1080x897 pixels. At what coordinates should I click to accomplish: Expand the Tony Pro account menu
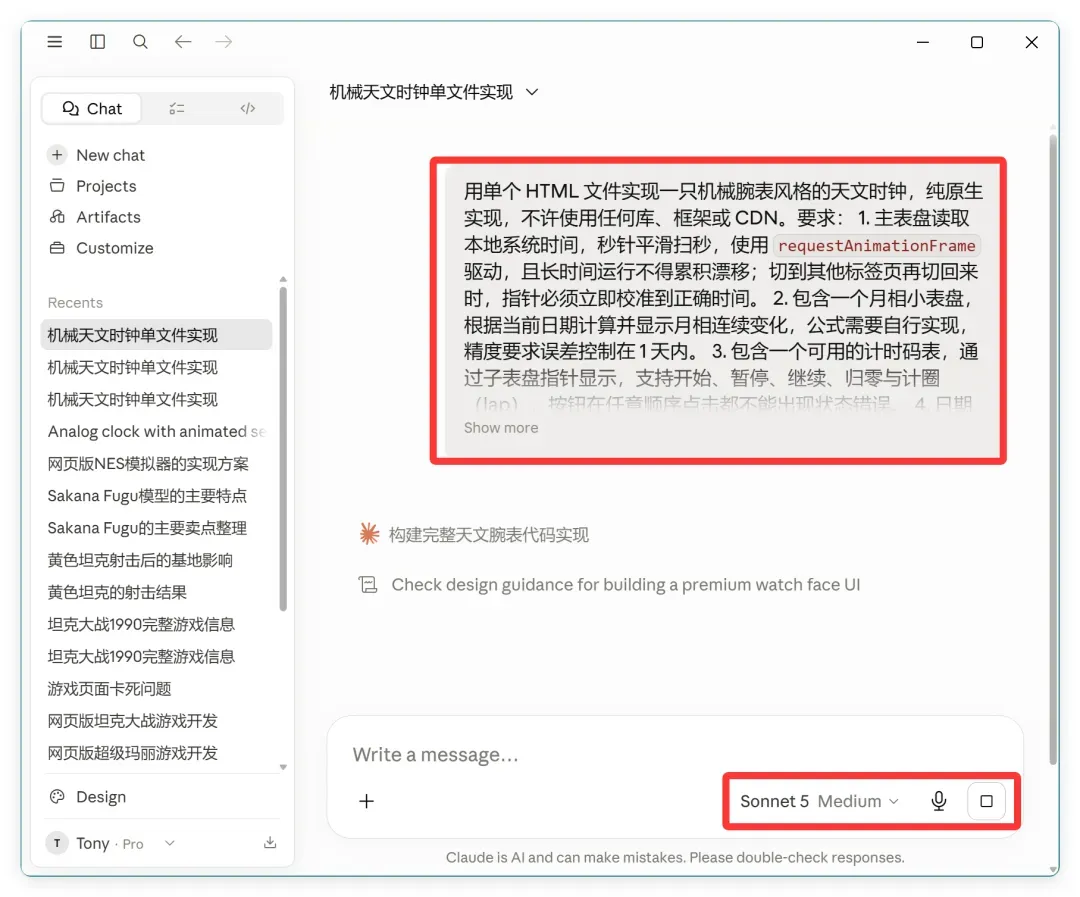(112, 843)
